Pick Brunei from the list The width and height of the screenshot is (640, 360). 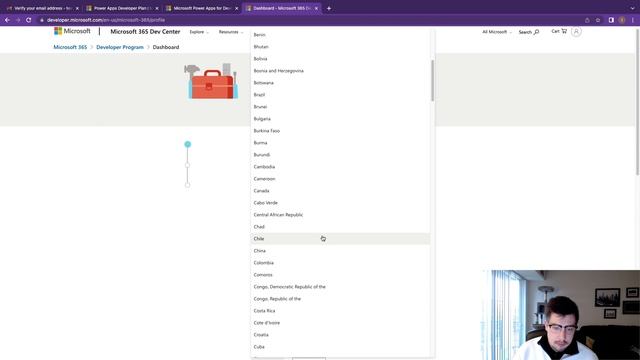coord(340,107)
